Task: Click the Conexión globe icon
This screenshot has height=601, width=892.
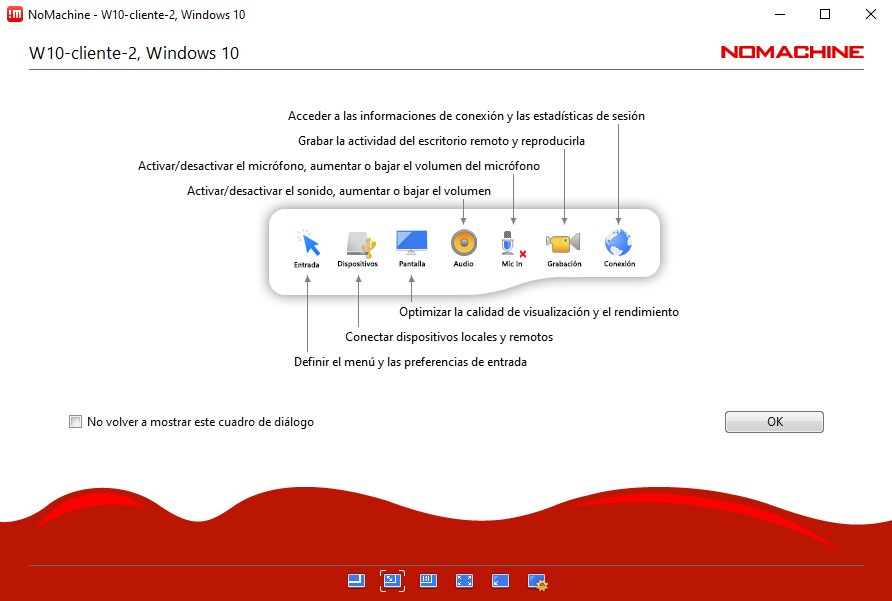Action: (x=619, y=243)
